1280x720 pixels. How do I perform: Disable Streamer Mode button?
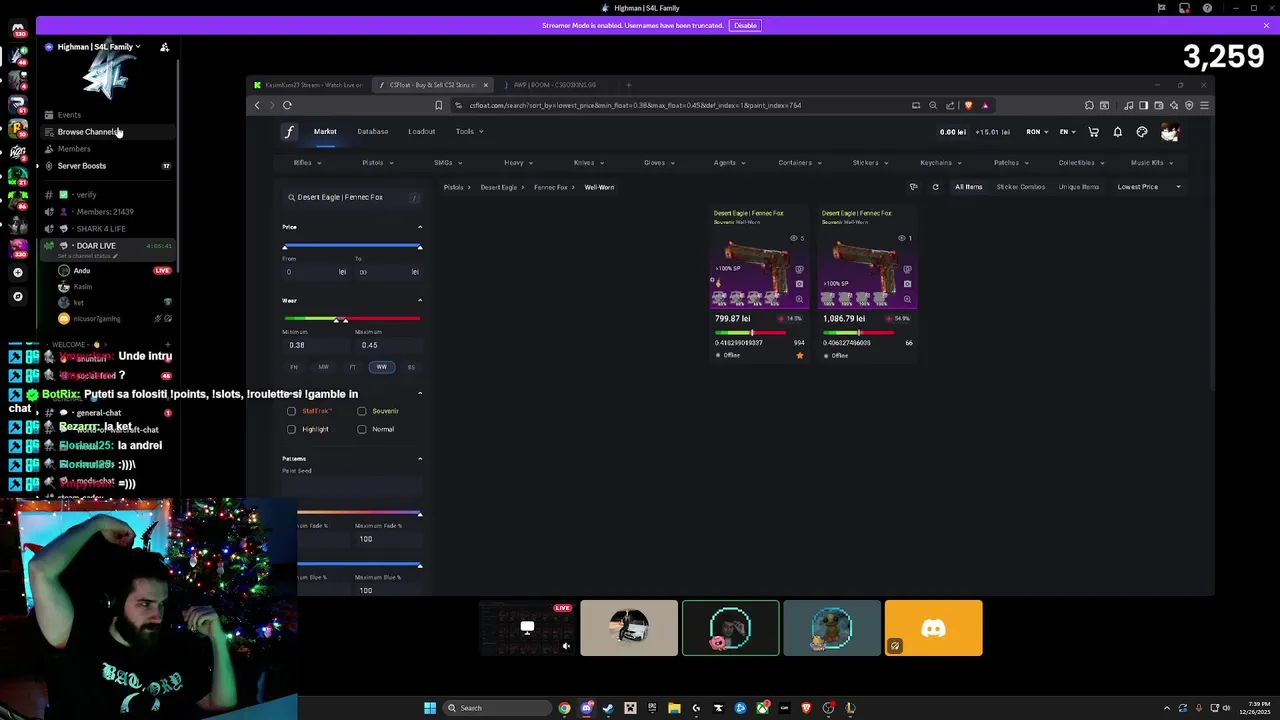[744, 26]
